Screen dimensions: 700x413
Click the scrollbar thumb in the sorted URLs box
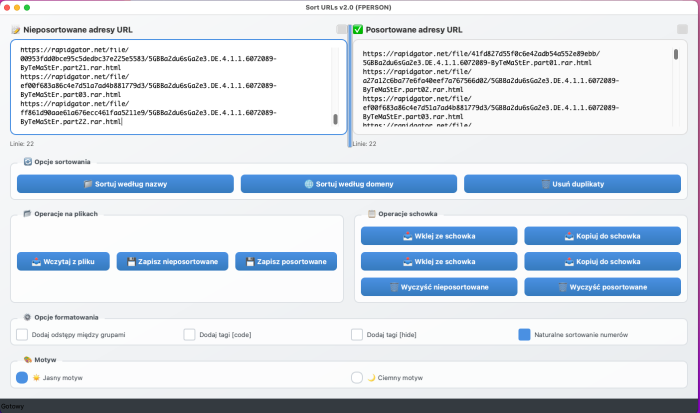[x=676, y=54]
